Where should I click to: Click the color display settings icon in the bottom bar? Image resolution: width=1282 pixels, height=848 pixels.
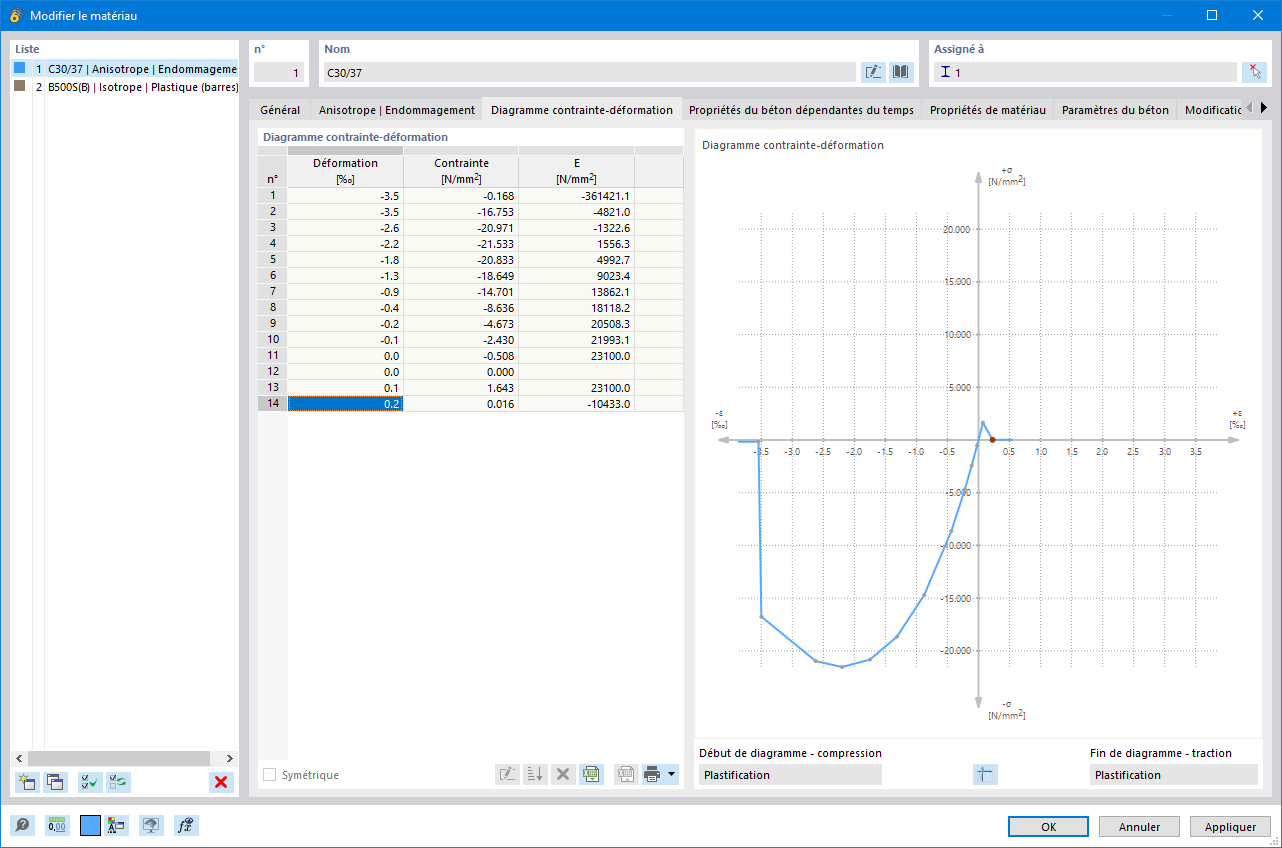click(x=116, y=825)
